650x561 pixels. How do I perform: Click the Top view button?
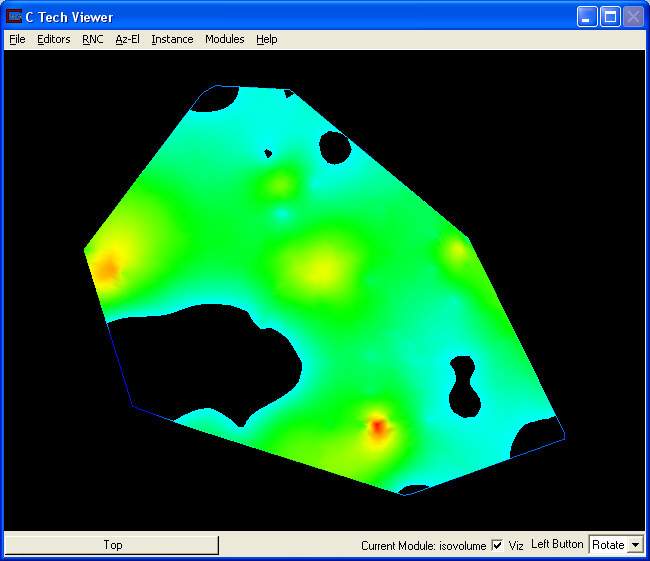pos(112,545)
